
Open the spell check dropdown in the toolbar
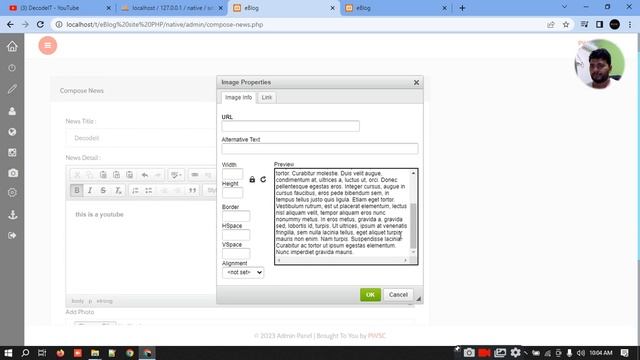tap(176, 175)
